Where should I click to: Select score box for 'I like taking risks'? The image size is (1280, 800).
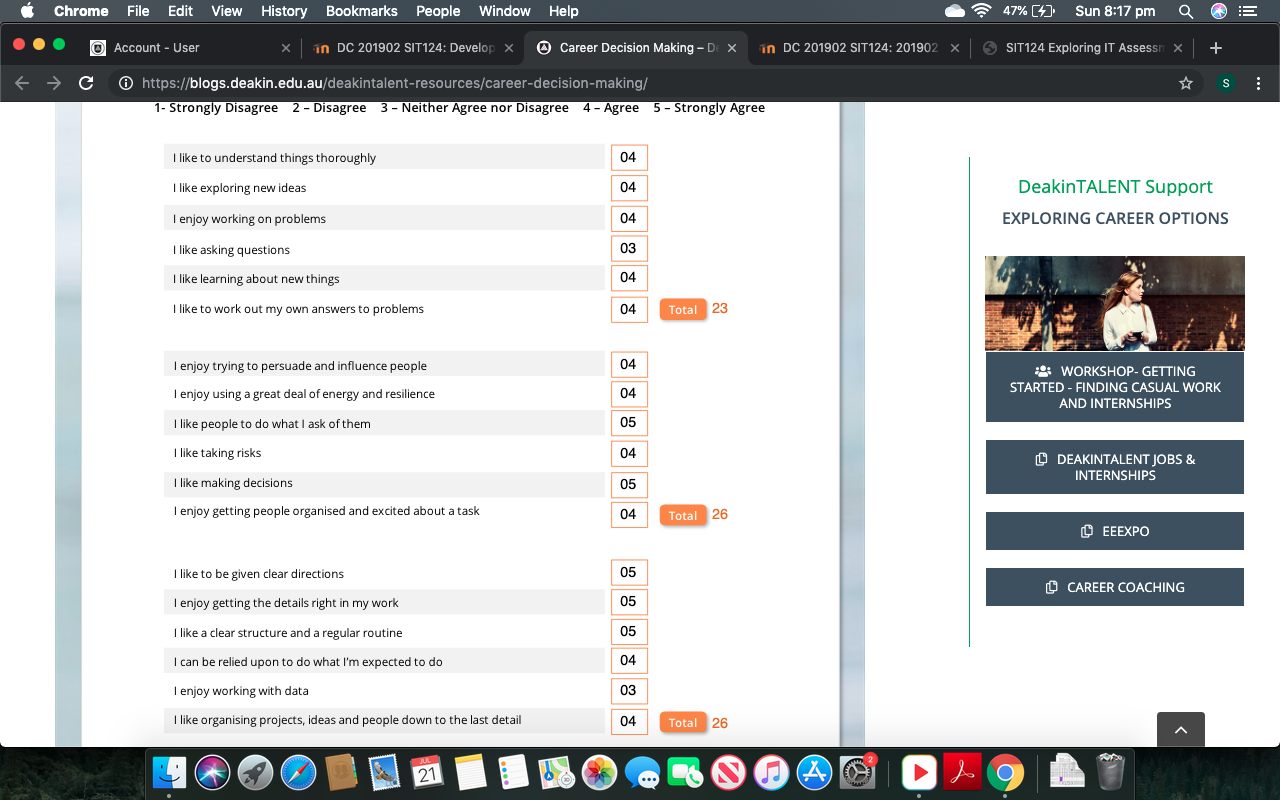tap(629, 454)
